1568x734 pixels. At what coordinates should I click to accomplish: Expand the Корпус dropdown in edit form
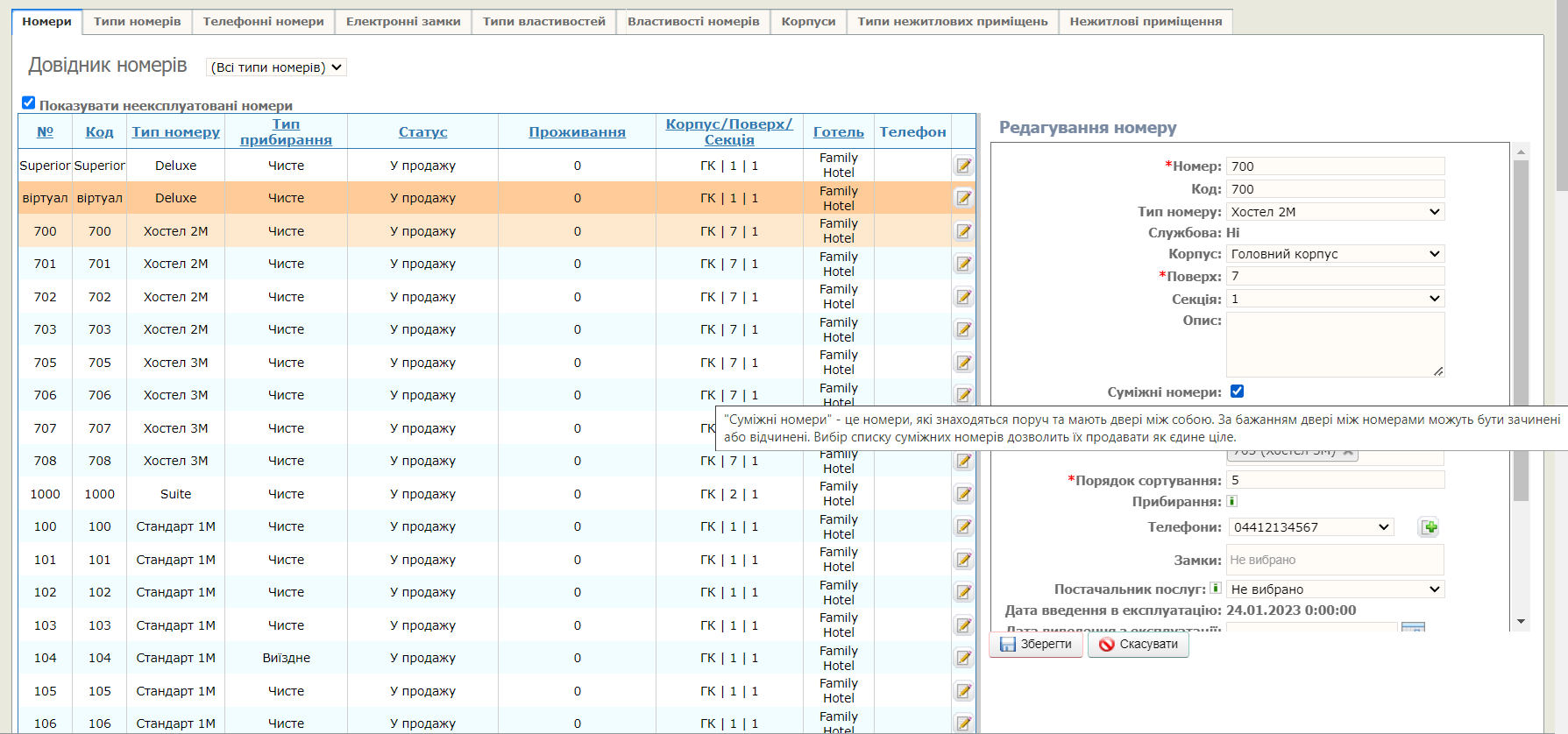(x=1334, y=254)
